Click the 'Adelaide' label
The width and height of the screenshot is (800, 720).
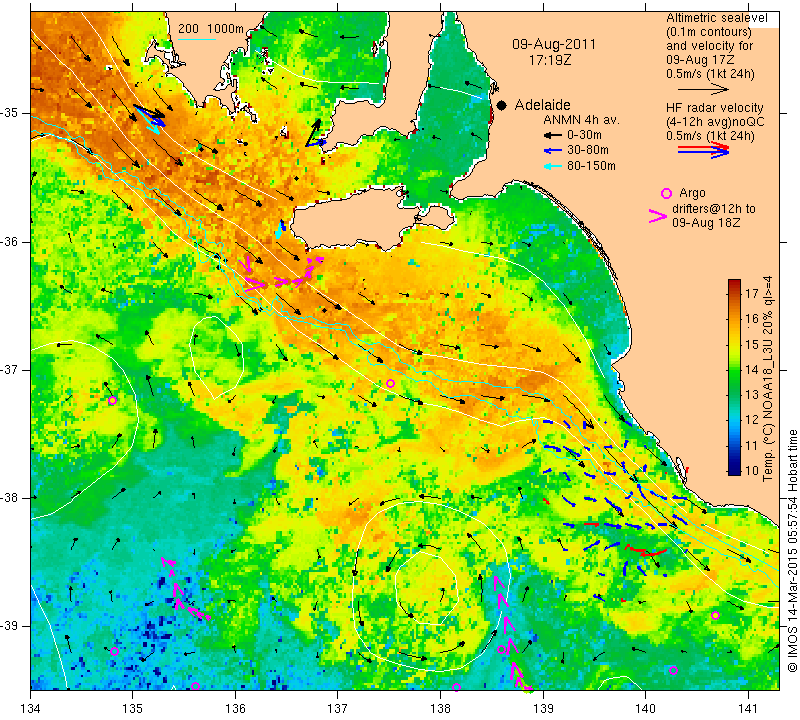542,105
